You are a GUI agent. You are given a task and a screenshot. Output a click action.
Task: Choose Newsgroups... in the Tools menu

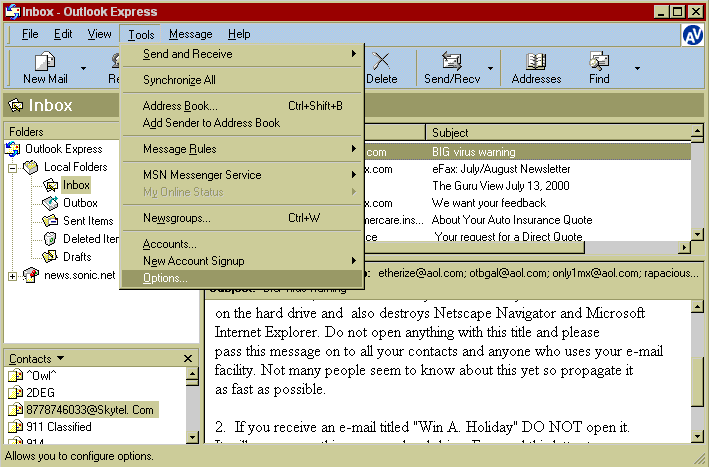tap(243, 218)
